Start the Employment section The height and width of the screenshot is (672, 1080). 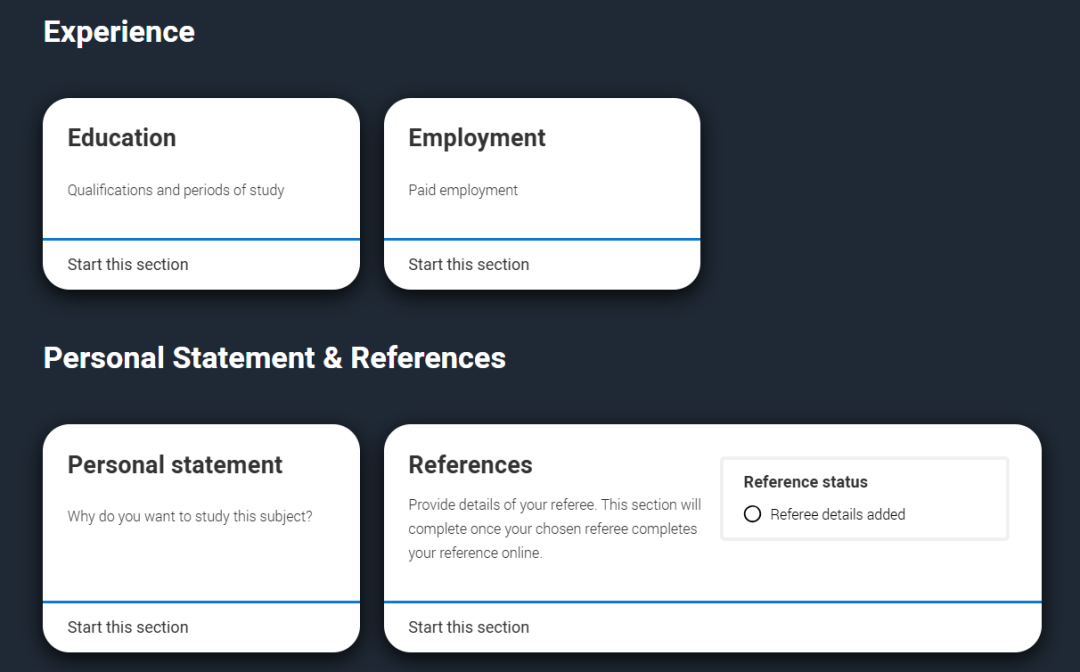(469, 265)
